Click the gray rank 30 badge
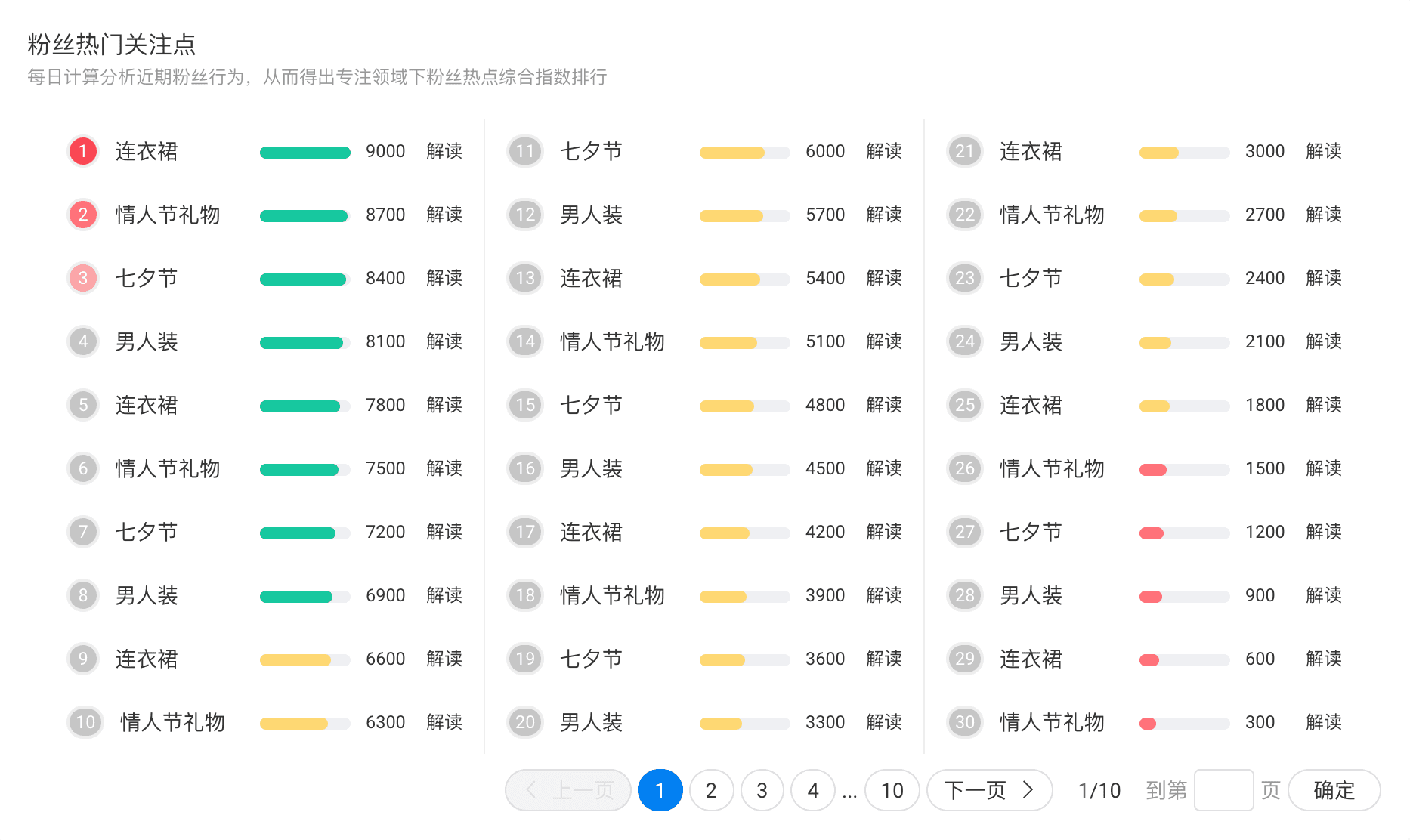 point(964,722)
